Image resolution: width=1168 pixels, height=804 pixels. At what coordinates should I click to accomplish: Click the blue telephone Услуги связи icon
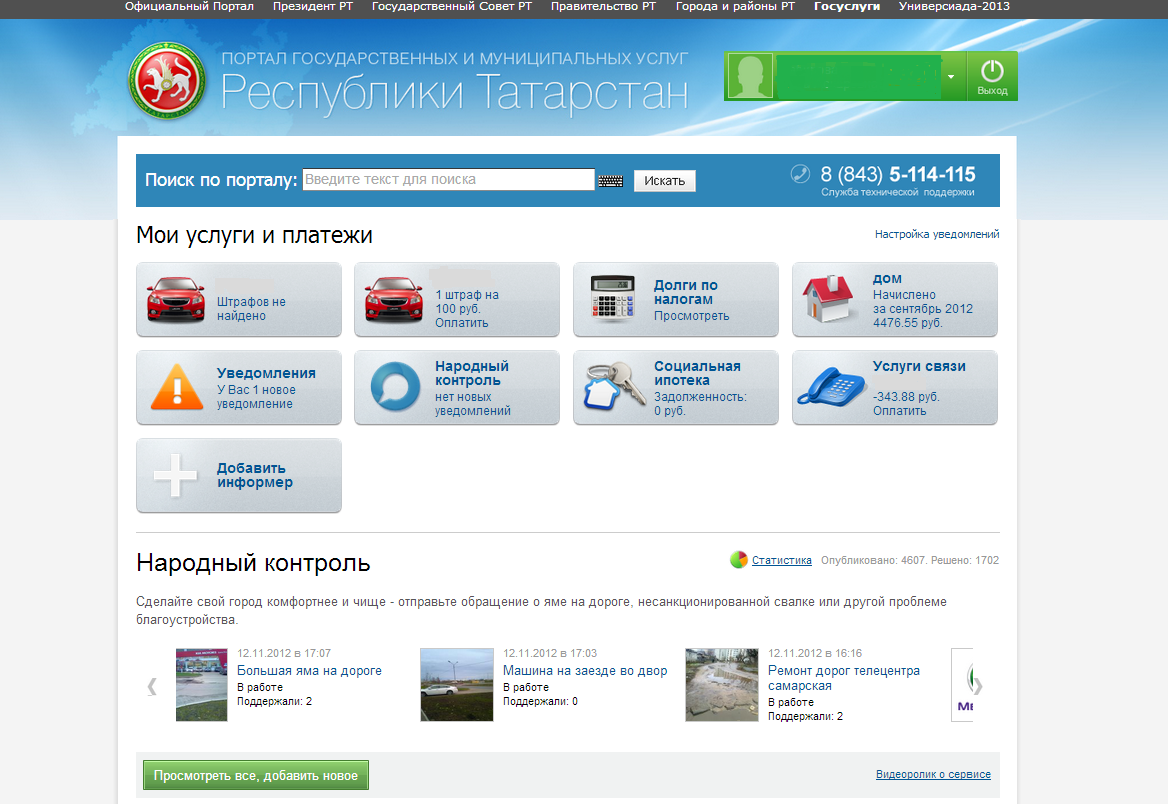833,387
